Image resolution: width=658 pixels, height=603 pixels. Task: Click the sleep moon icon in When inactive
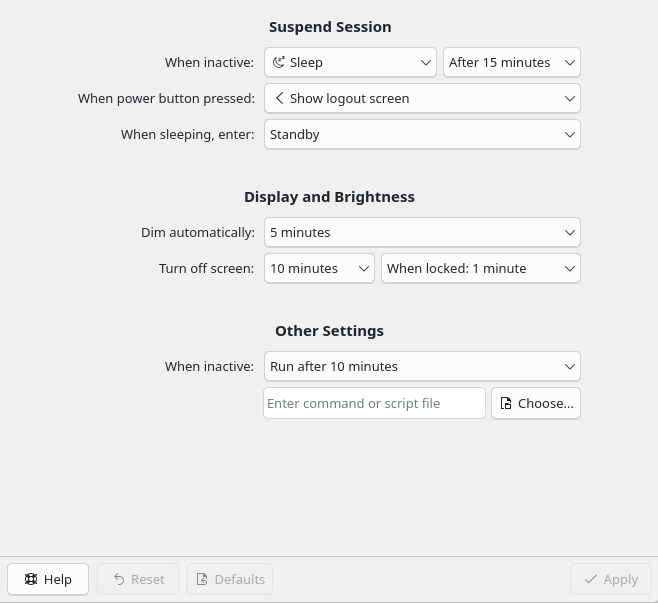click(279, 62)
